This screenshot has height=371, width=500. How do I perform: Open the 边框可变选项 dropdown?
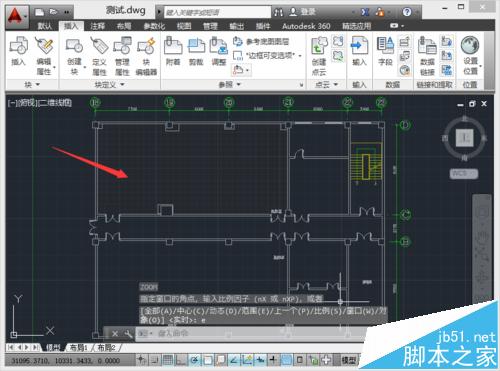coord(299,56)
